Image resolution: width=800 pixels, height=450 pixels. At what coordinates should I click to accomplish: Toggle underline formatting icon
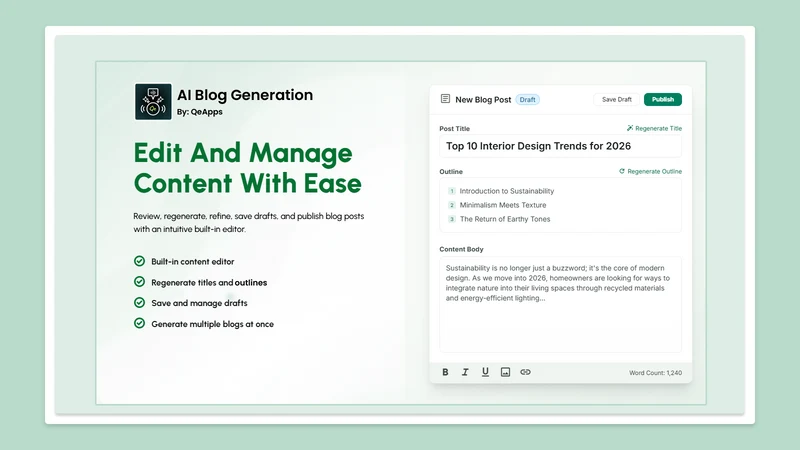[x=485, y=372]
